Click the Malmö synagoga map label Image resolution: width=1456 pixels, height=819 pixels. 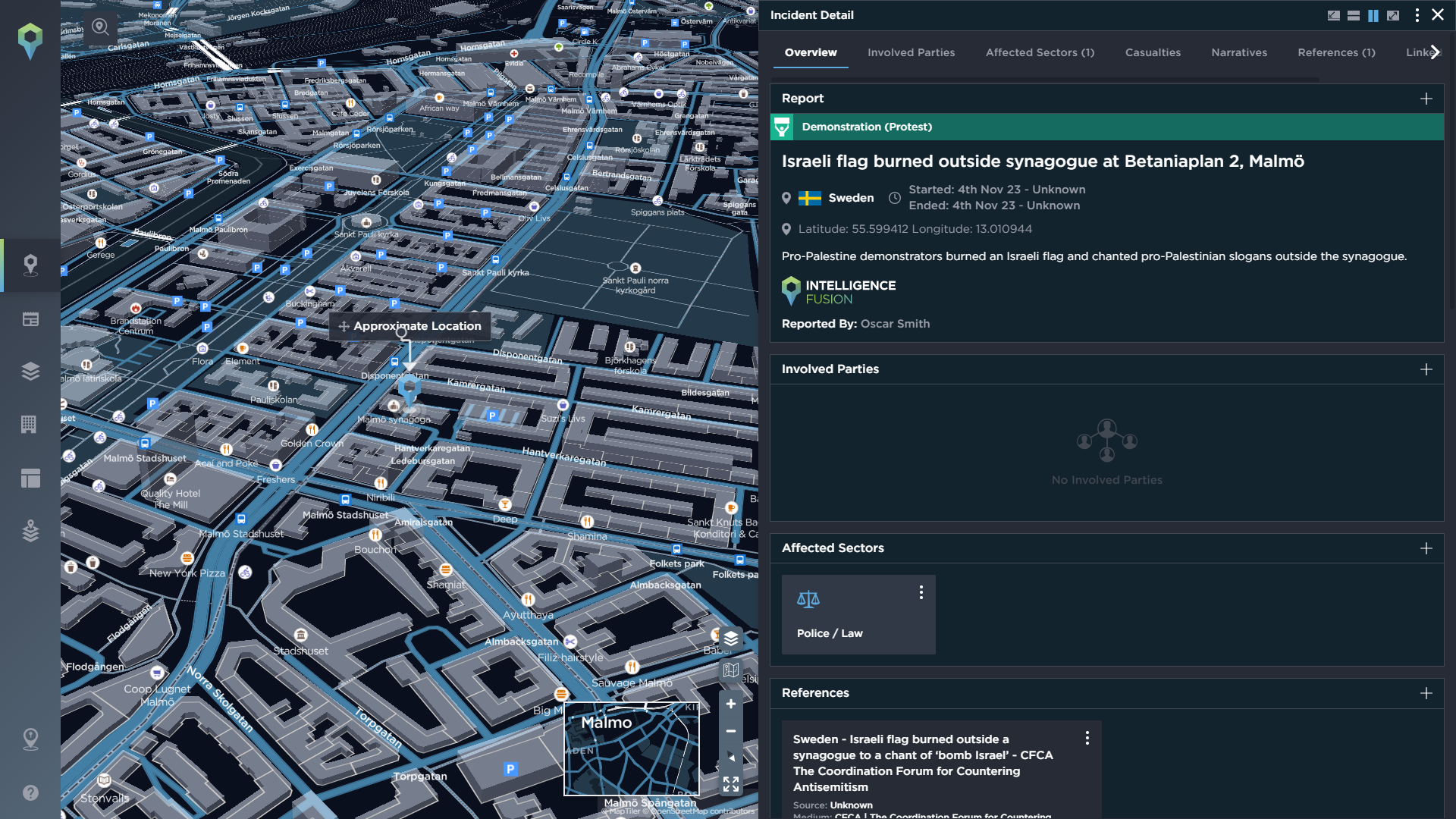point(394,419)
